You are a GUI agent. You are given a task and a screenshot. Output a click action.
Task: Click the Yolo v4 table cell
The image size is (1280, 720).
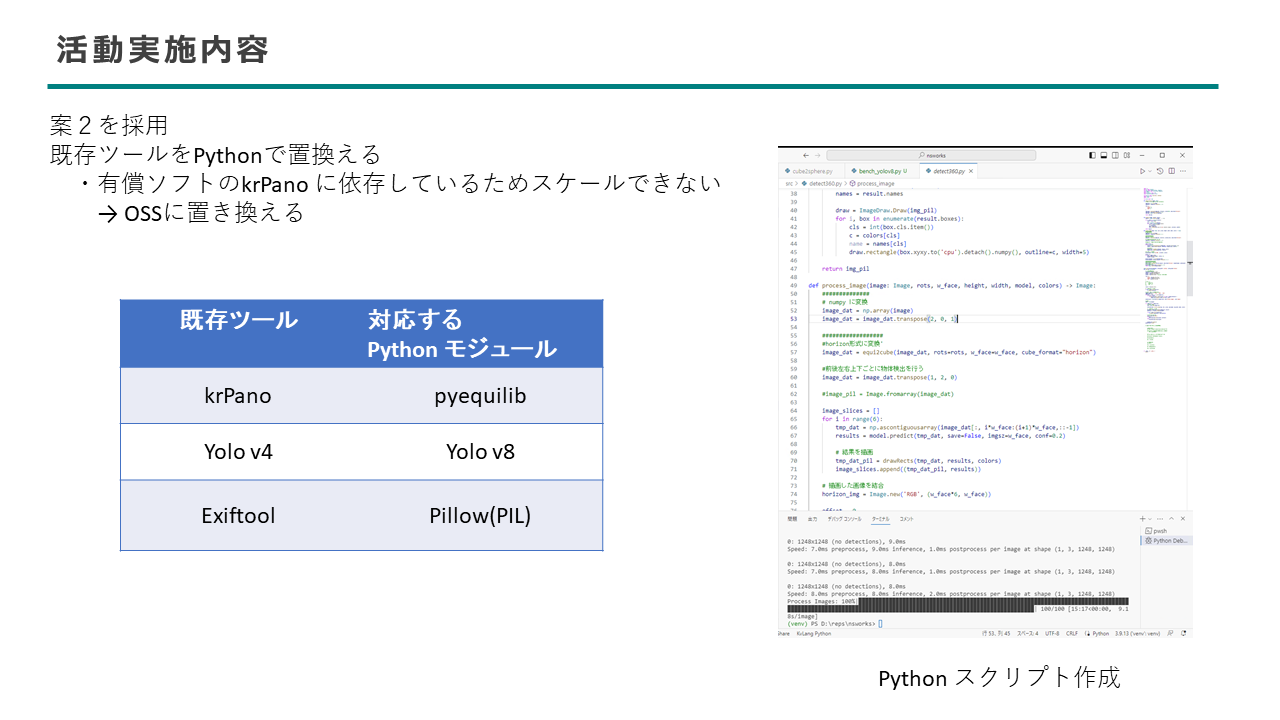tap(238, 452)
